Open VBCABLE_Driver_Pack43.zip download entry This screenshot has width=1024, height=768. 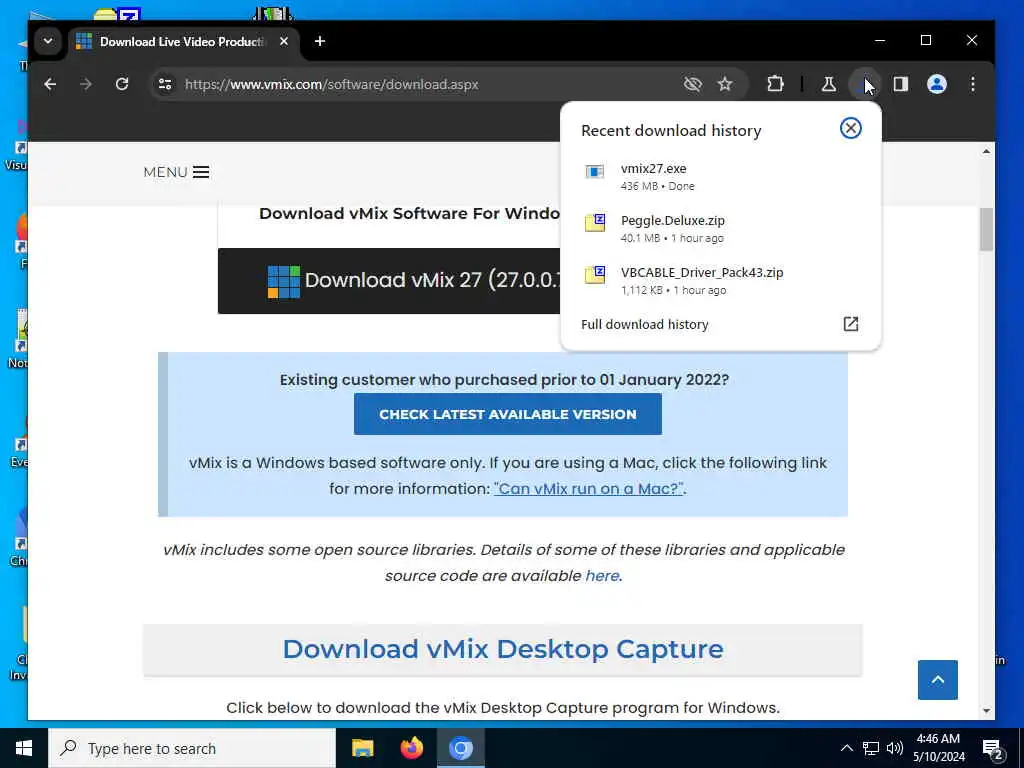pos(720,281)
